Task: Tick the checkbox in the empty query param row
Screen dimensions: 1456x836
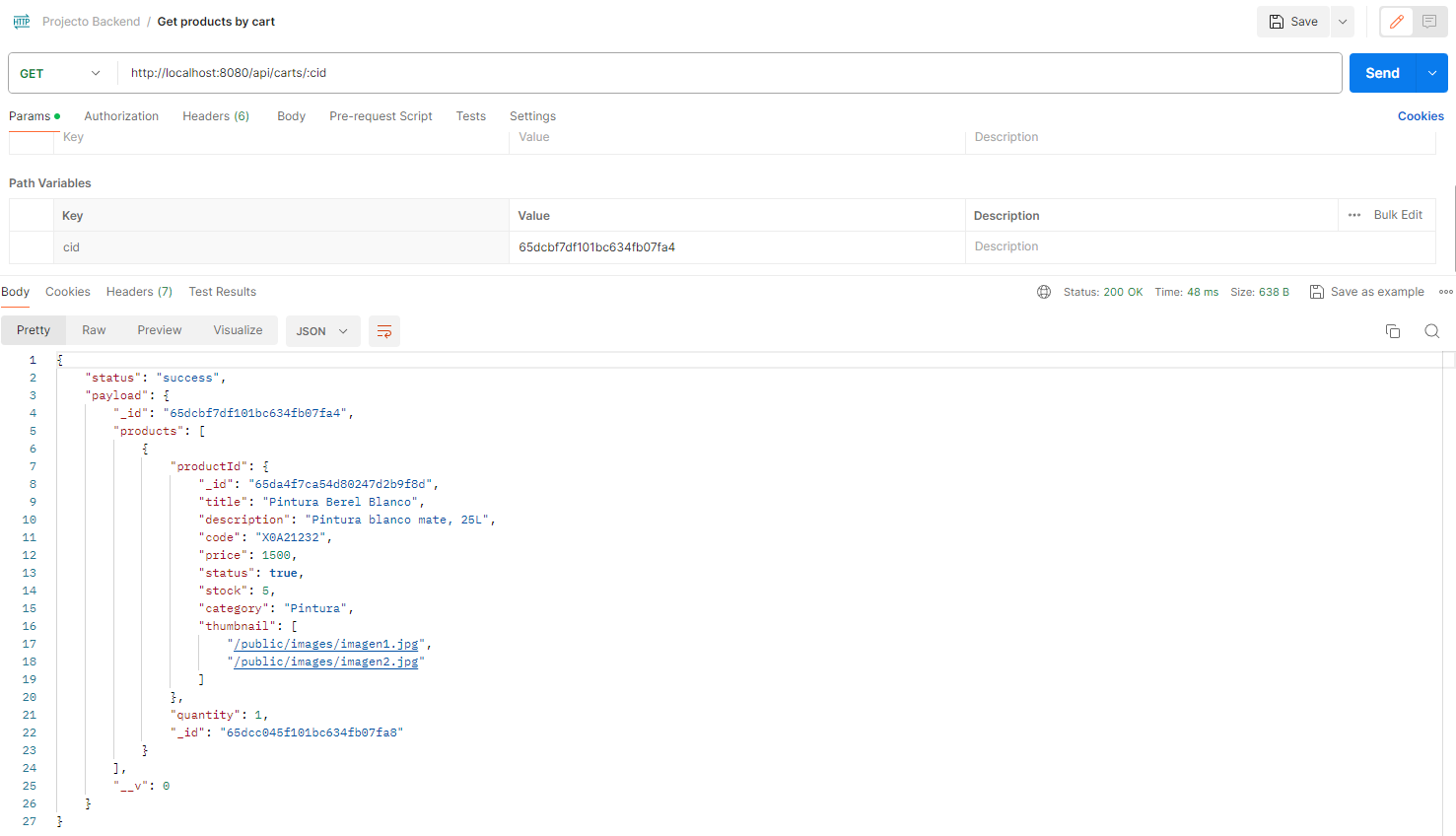Action: pos(32,137)
